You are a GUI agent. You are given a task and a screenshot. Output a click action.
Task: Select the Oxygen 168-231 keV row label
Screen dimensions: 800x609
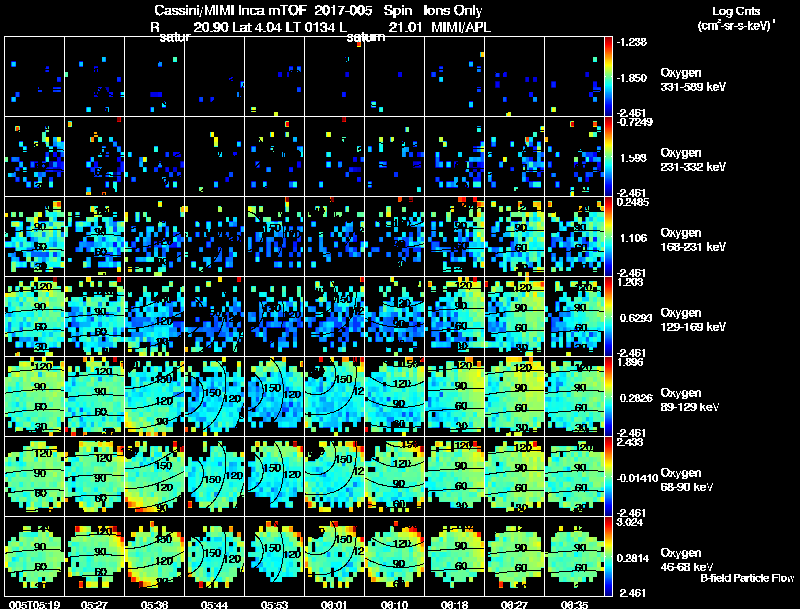(x=693, y=240)
